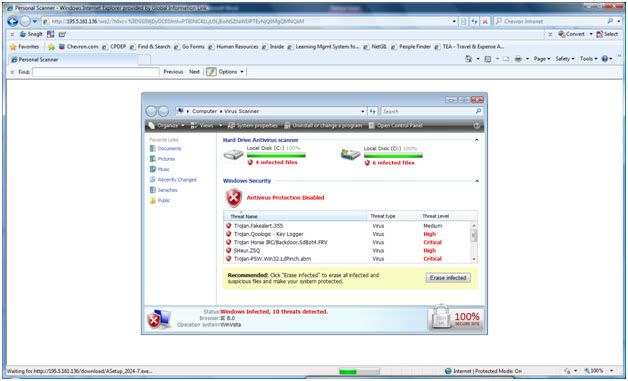Open the Inside favorites link
The image size is (628, 381).
(x=273, y=46)
